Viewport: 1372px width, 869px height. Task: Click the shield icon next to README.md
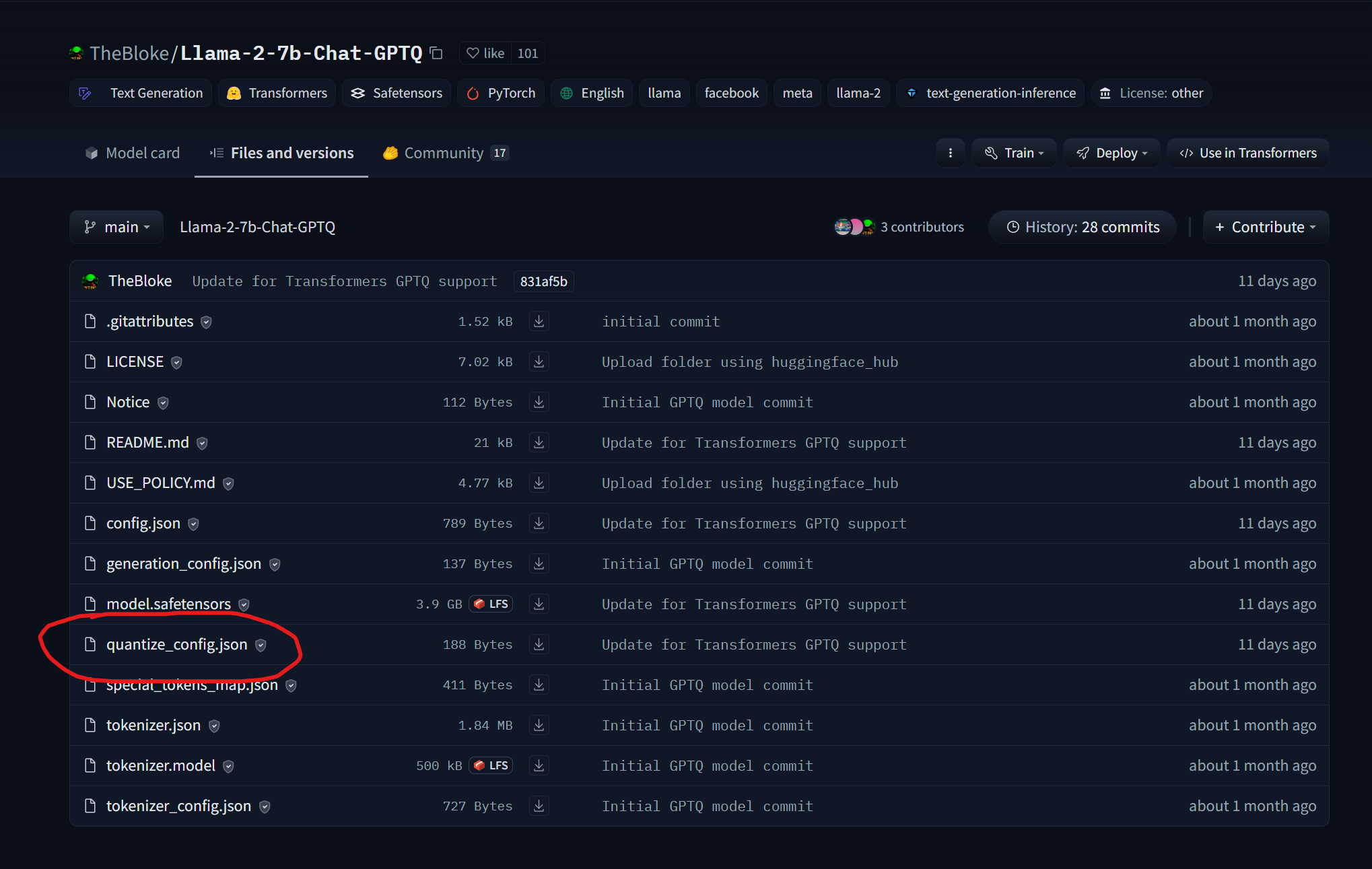click(202, 443)
